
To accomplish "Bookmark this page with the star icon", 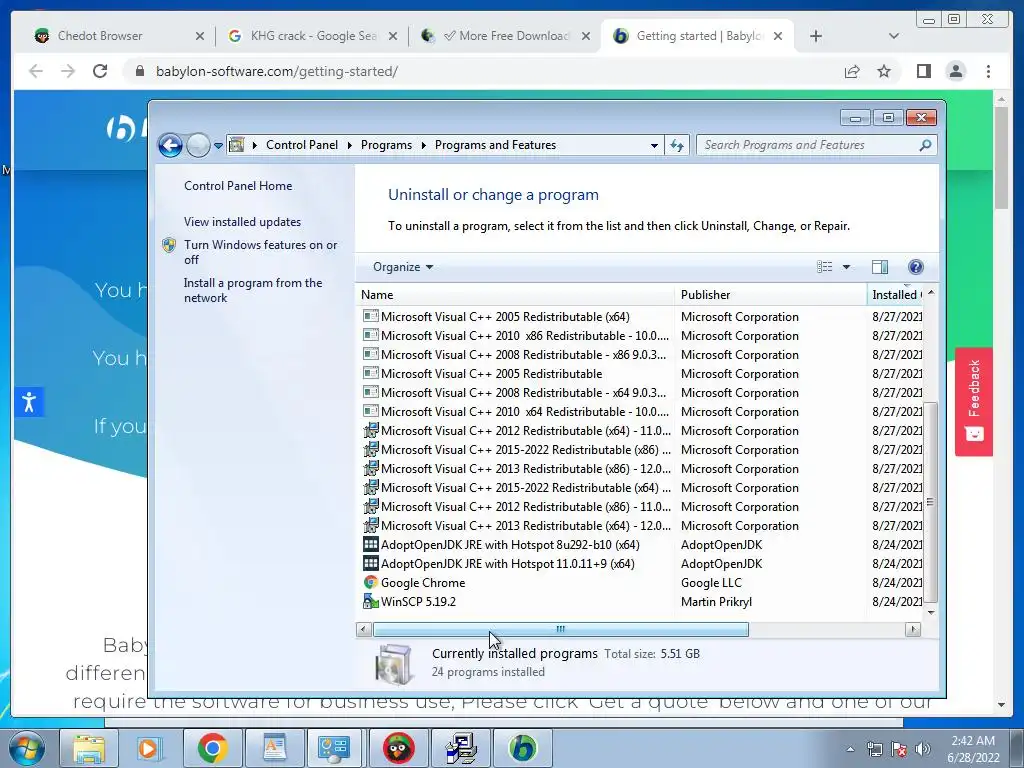I will (x=884, y=71).
